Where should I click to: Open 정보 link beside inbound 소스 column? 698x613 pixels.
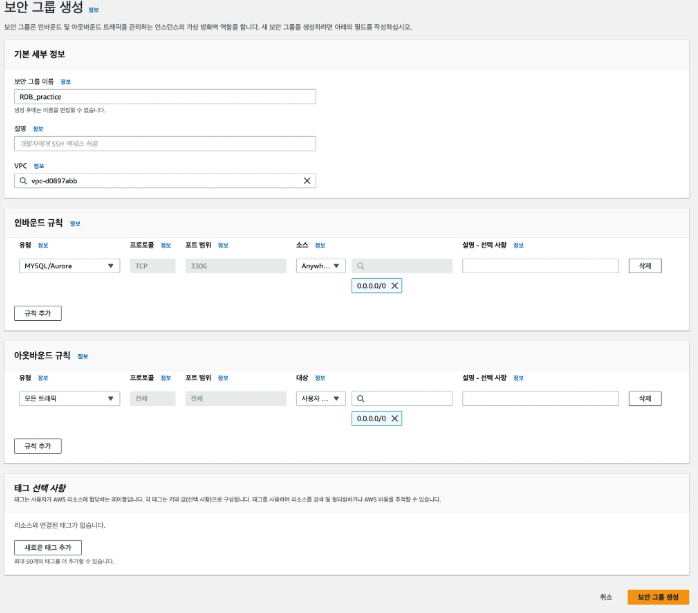[320, 245]
